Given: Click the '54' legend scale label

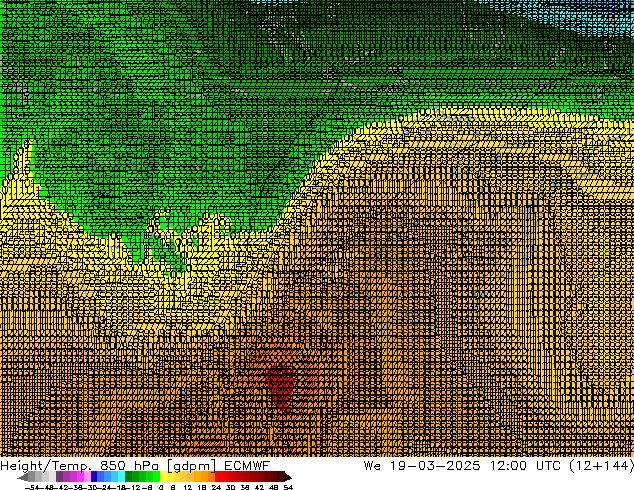Looking at the screenshot, I should pos(288,487).
